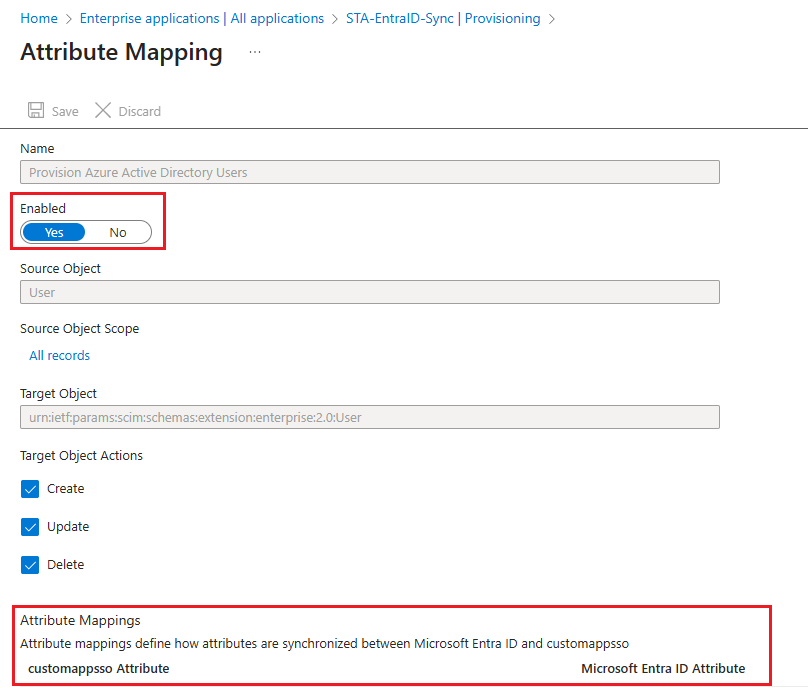Open All records source object scope
808x688 pixels.
(x=60, y=356)
